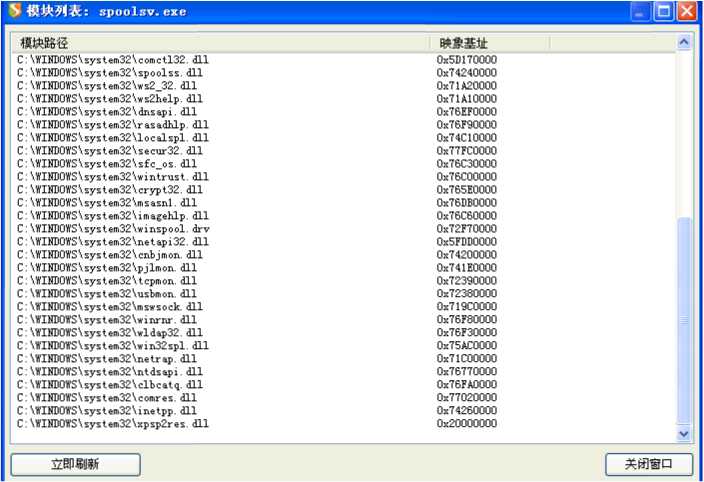Click base address 0x20000000
704x482 pixels.
pyautogui.click(x=466, y=424)
